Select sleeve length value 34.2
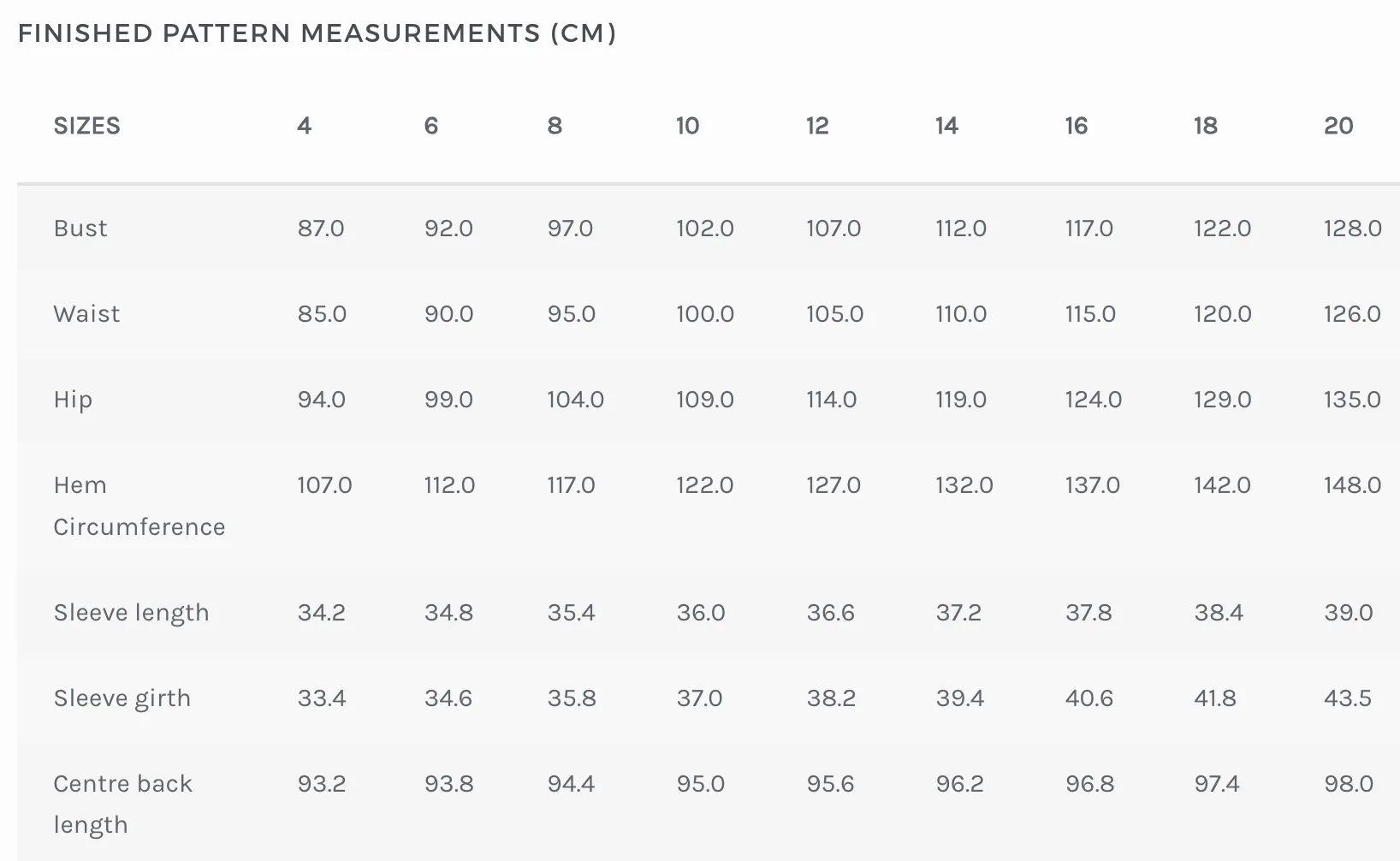This screenshot has width=1400, height=861. click(322, 613)
